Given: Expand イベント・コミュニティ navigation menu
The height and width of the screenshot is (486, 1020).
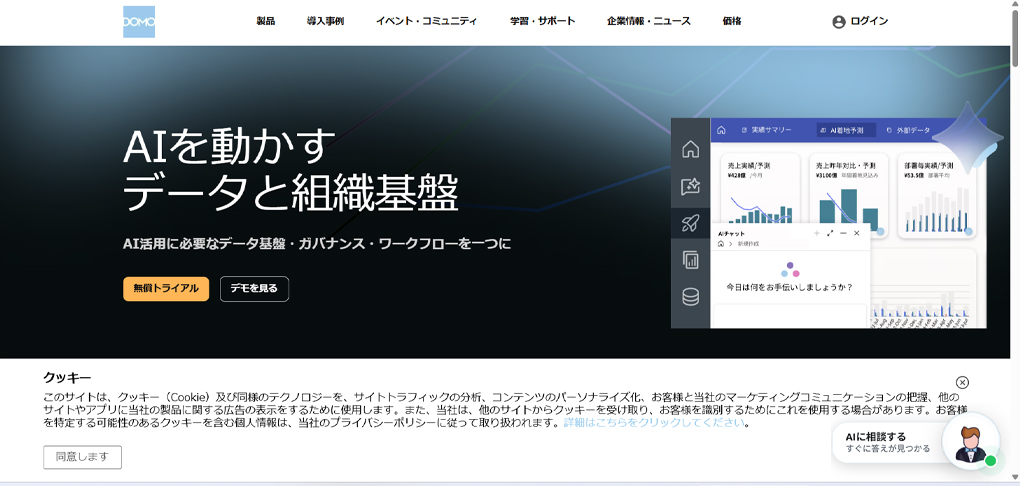Looking at the screenshot, I should point(426,21).
